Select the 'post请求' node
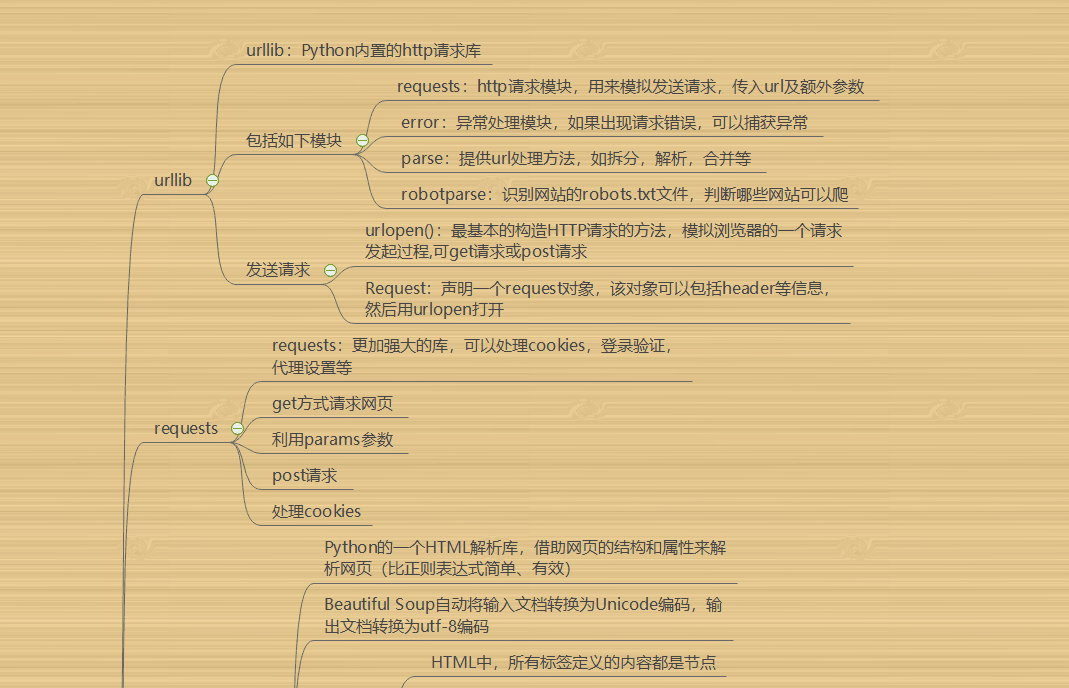 (x=304, y=476)
